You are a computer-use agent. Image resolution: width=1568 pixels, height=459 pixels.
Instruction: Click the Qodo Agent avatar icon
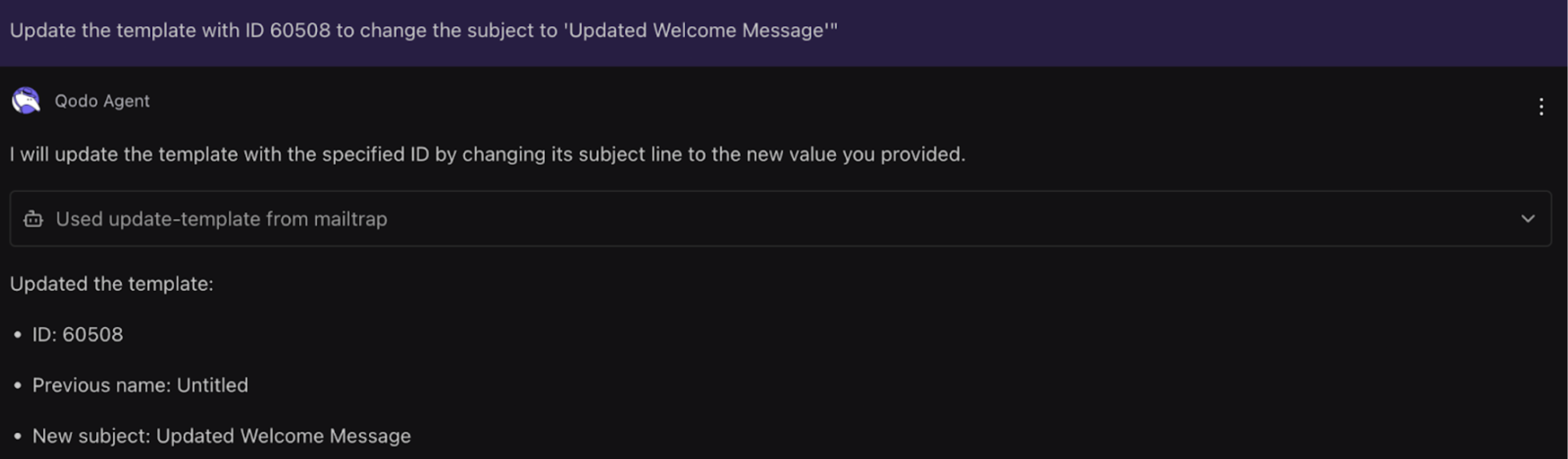coord(26,101)
